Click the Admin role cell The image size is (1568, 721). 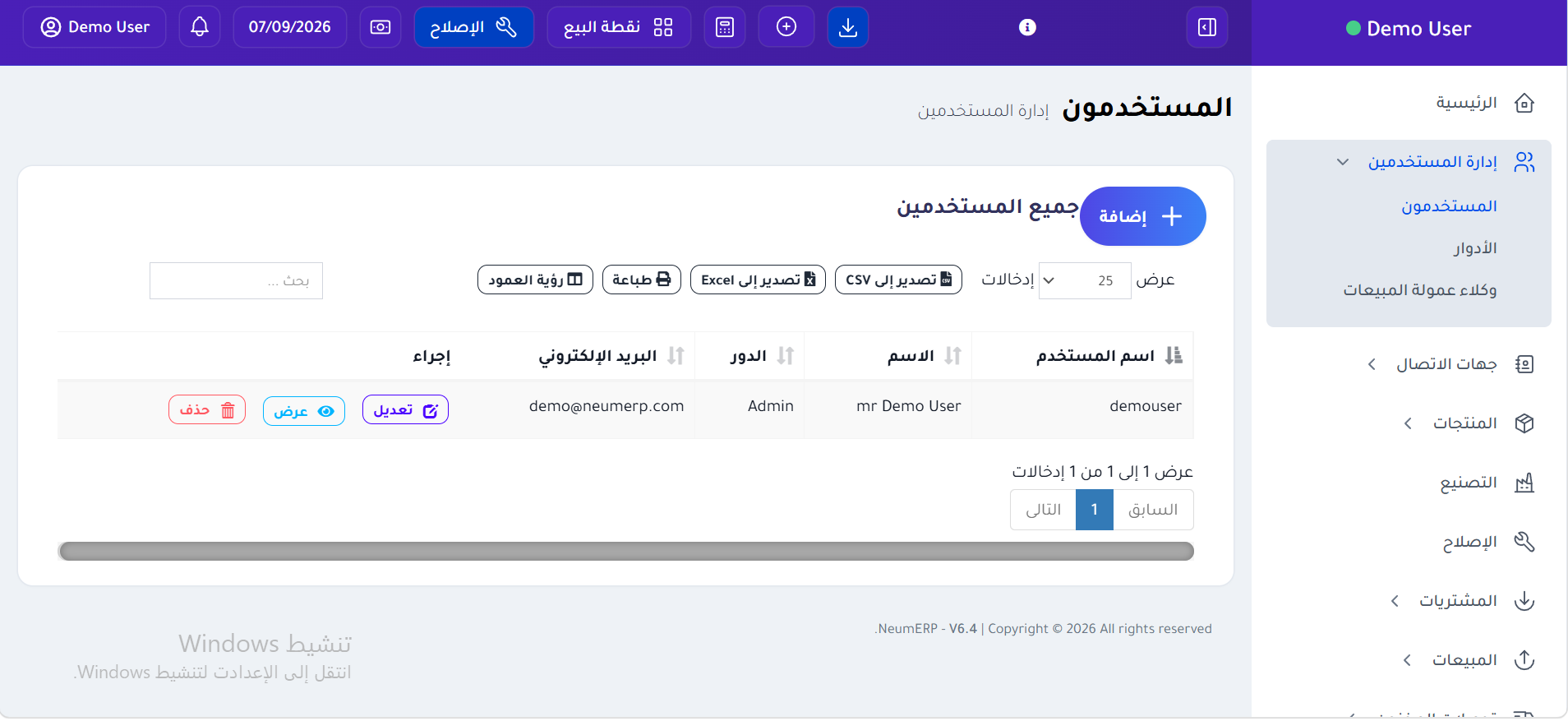point(771,406)
